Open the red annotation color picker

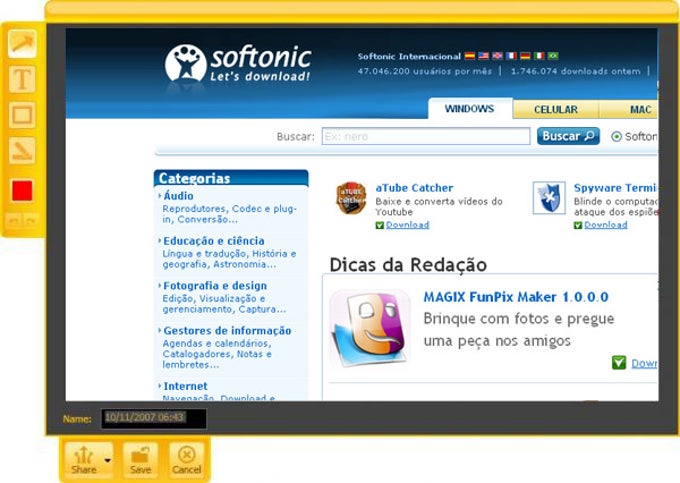point(22,190)
